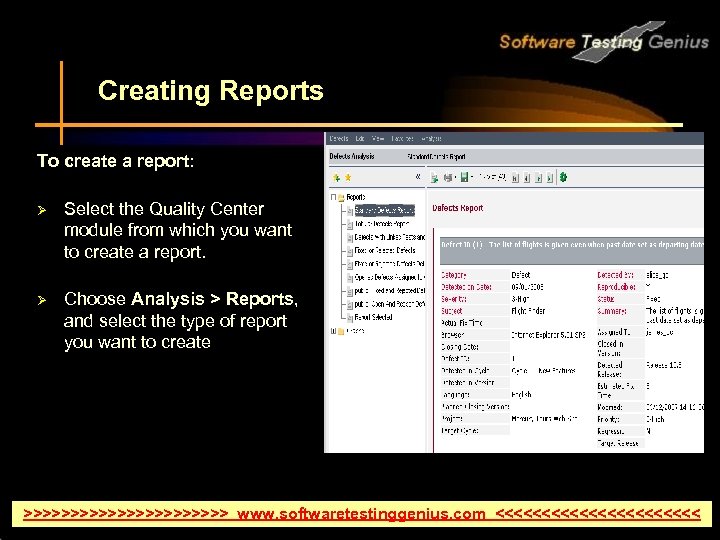The image size is (720, 540).
Task: Click document icon beside Report Selected
Action: click(x=350, y=317)
